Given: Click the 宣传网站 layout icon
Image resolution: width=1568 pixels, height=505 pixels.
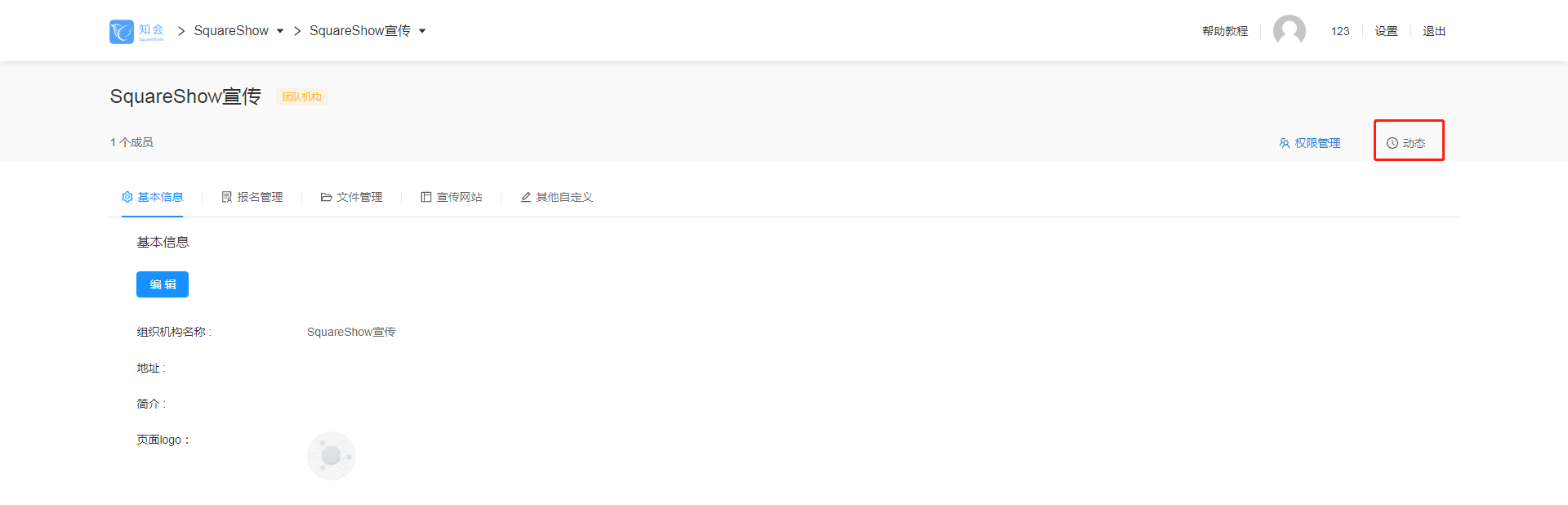Looking at the screenshot, I should (x=426, y=197).
